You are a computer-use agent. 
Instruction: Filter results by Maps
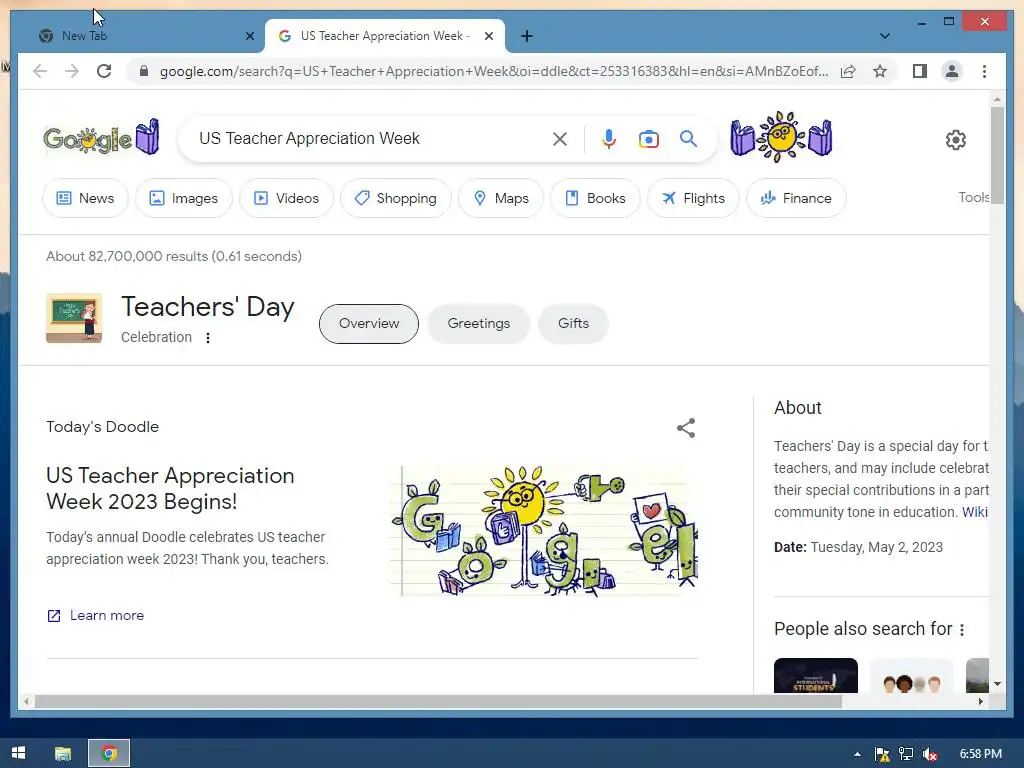coord(501,198)
